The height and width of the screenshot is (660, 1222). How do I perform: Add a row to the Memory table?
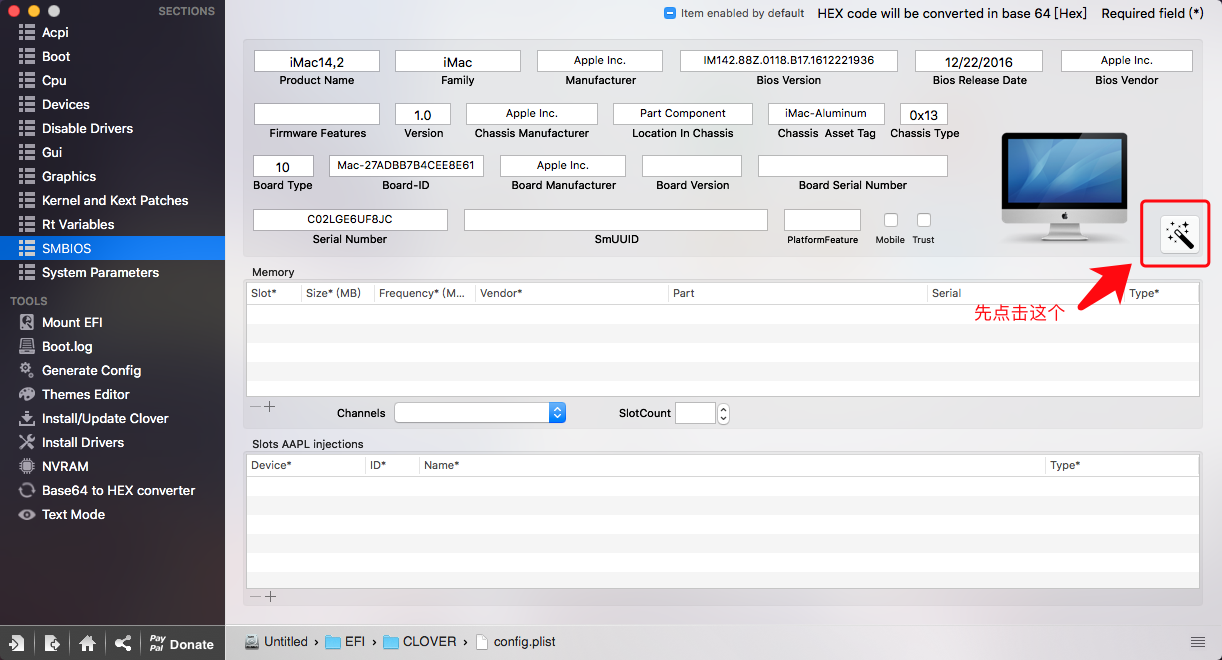[270, 407]
